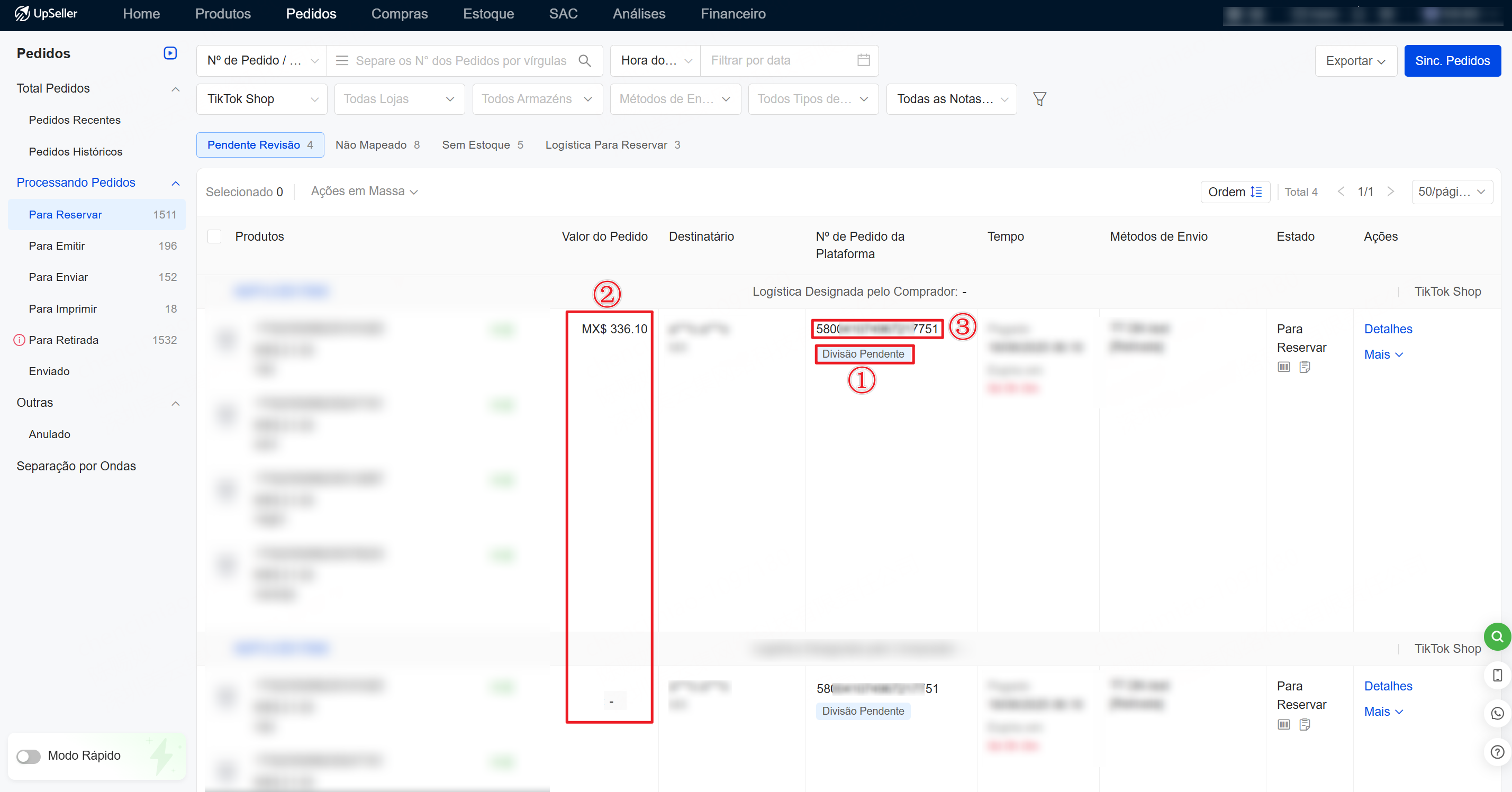
Task: Open the WhatsApp support icon
Action: click(1497, 713)
